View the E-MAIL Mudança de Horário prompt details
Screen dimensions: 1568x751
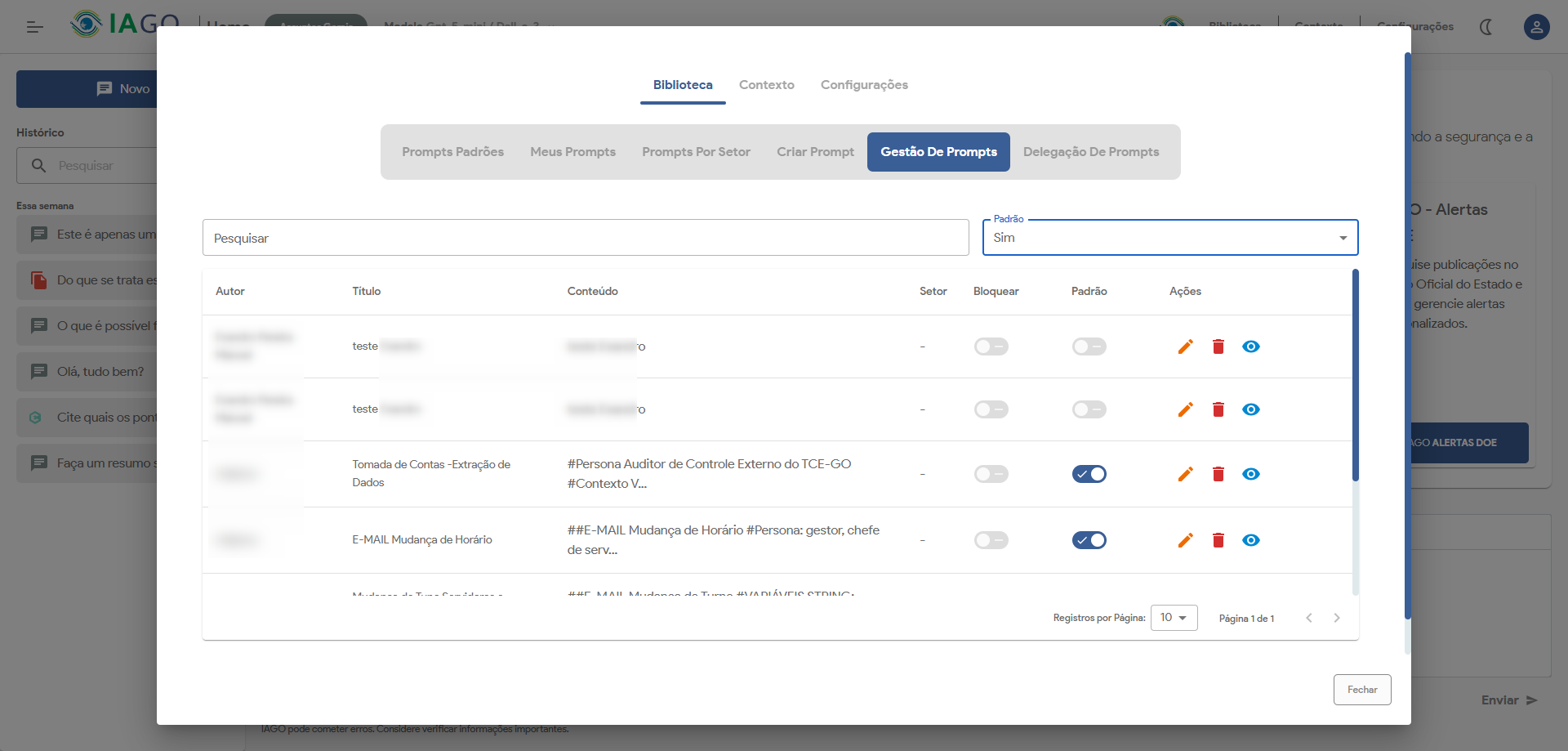[x=1250, y=540]
